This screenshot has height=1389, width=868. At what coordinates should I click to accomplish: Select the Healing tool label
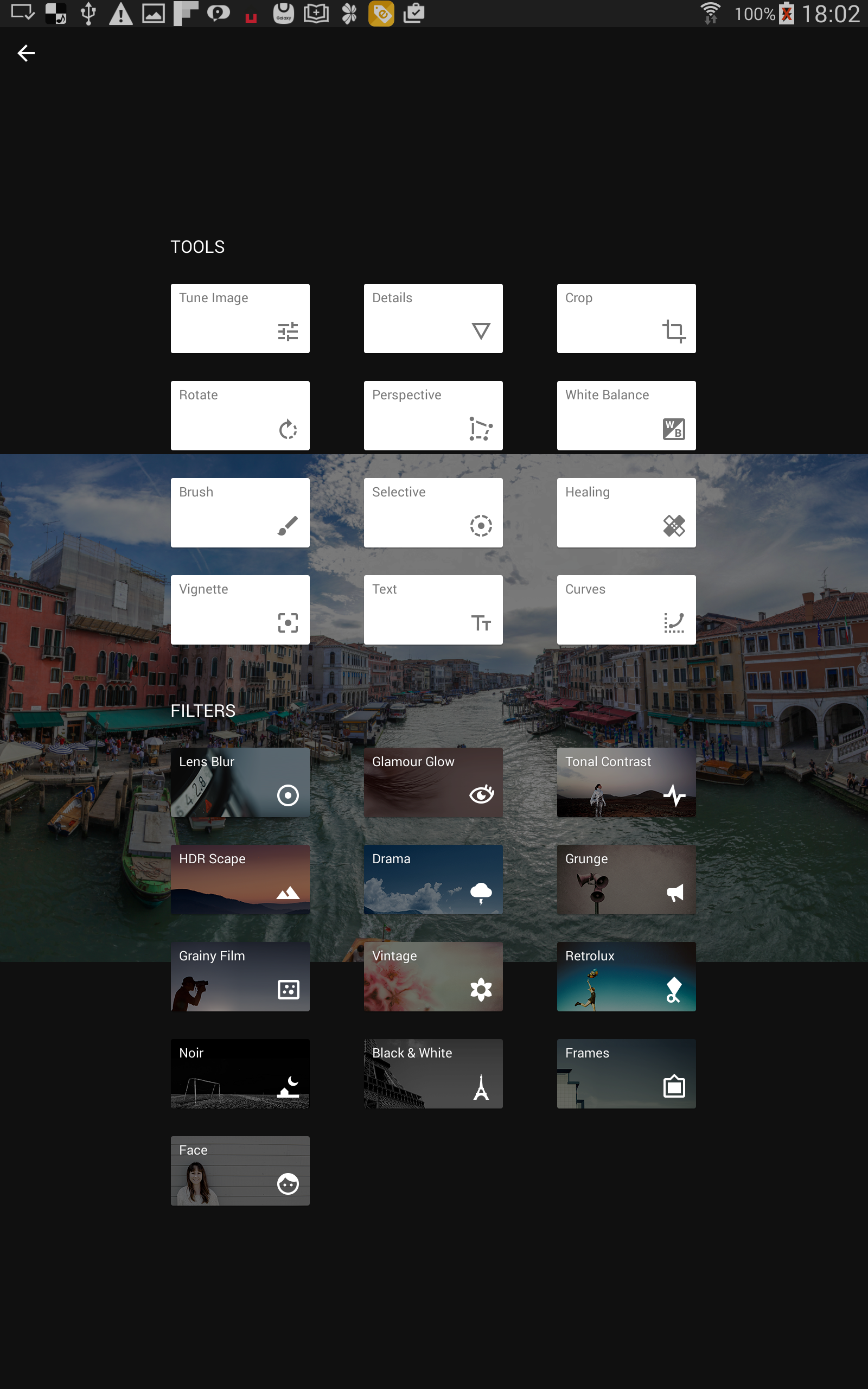point(588,492)
